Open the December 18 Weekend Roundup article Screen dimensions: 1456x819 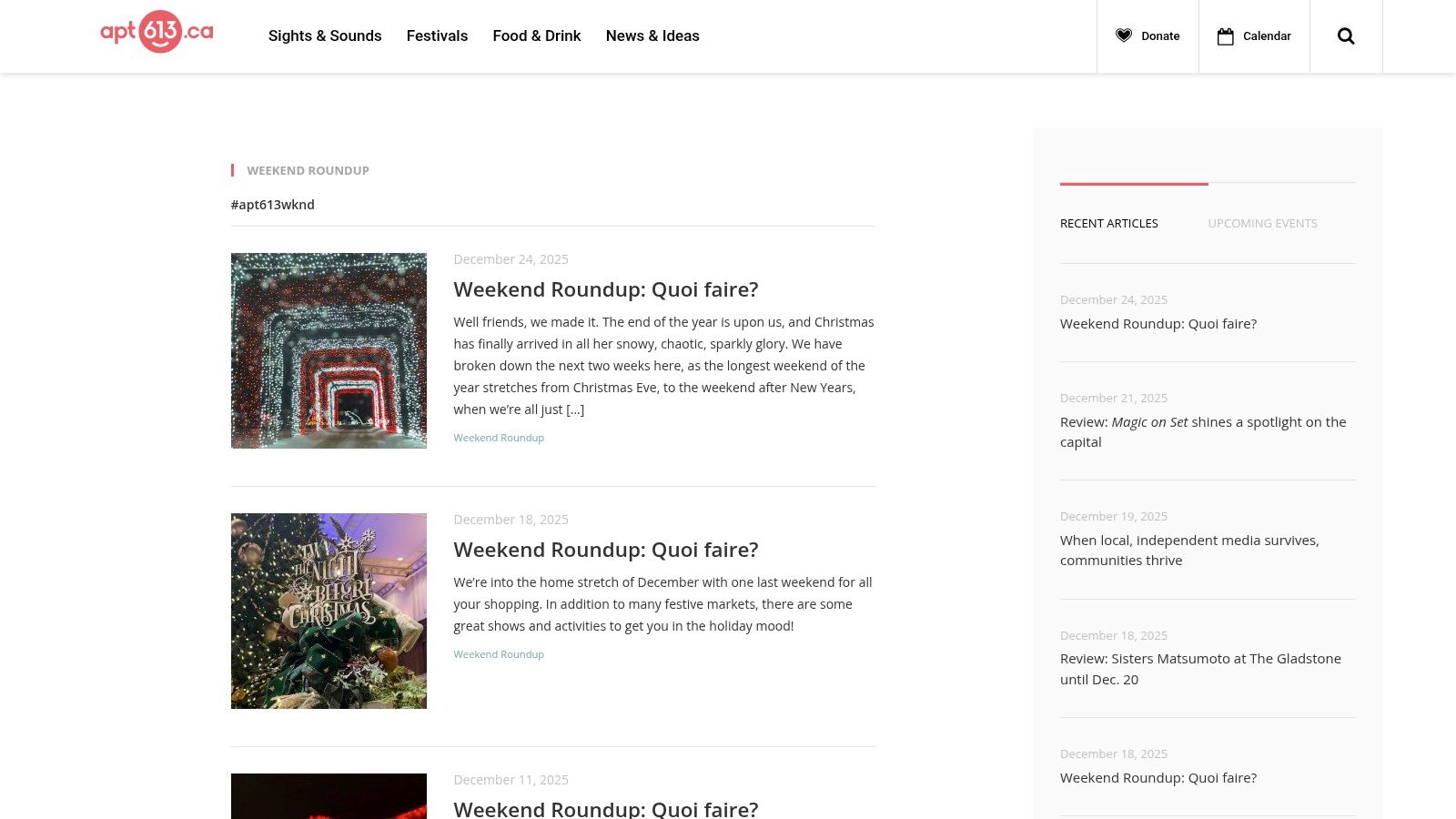[606, 549]
